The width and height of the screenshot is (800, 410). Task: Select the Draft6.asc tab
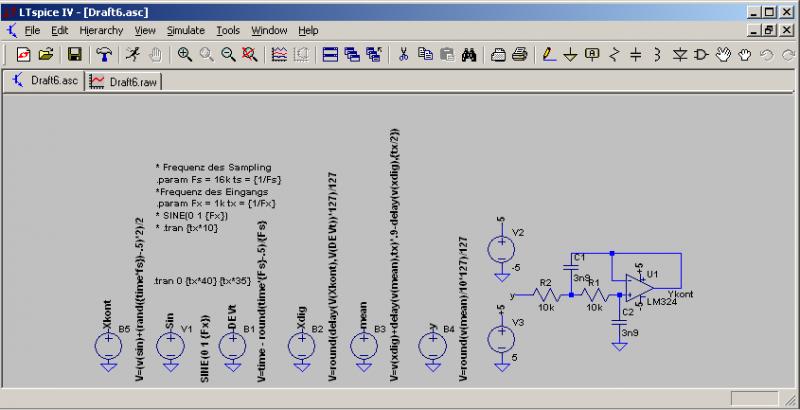pyautogui.click(x=46, y=81)
